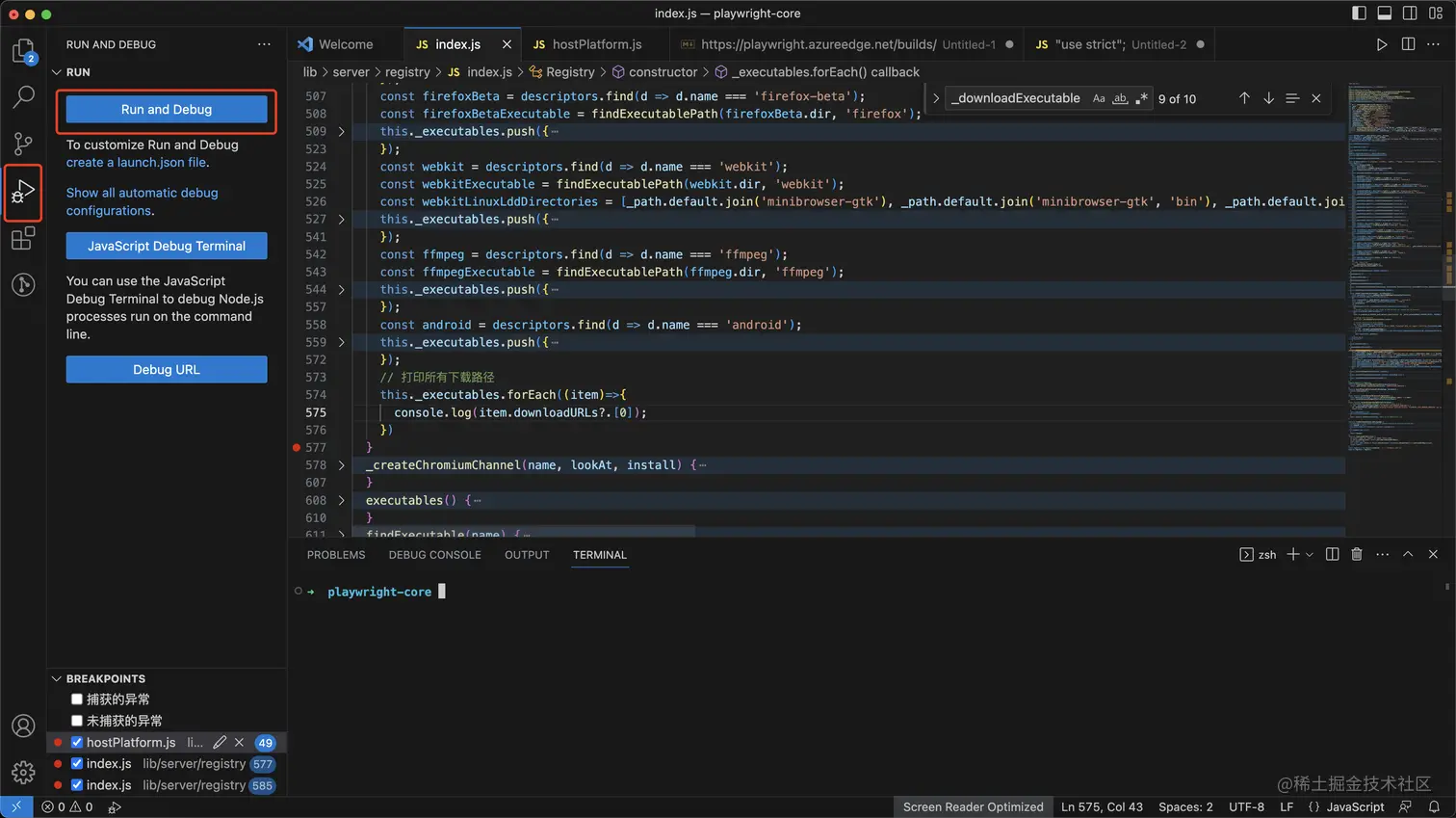Open the Run and Debug view icon
The image size is (1456, 818).
click(23, 192)
